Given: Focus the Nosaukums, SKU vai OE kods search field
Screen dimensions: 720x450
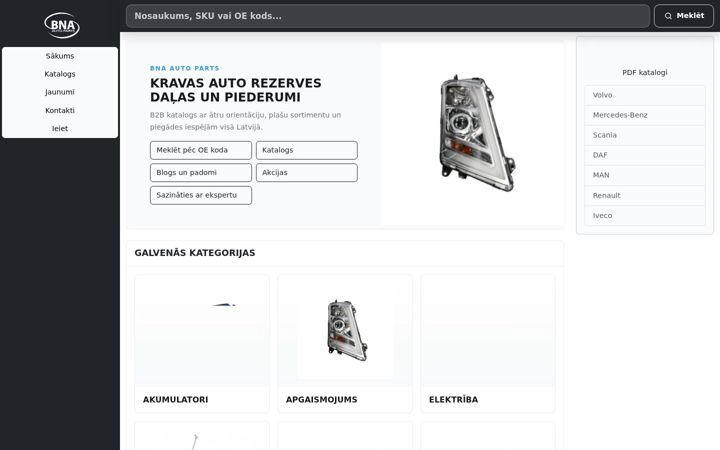Looking at the screenshot, I should (388, 16).
